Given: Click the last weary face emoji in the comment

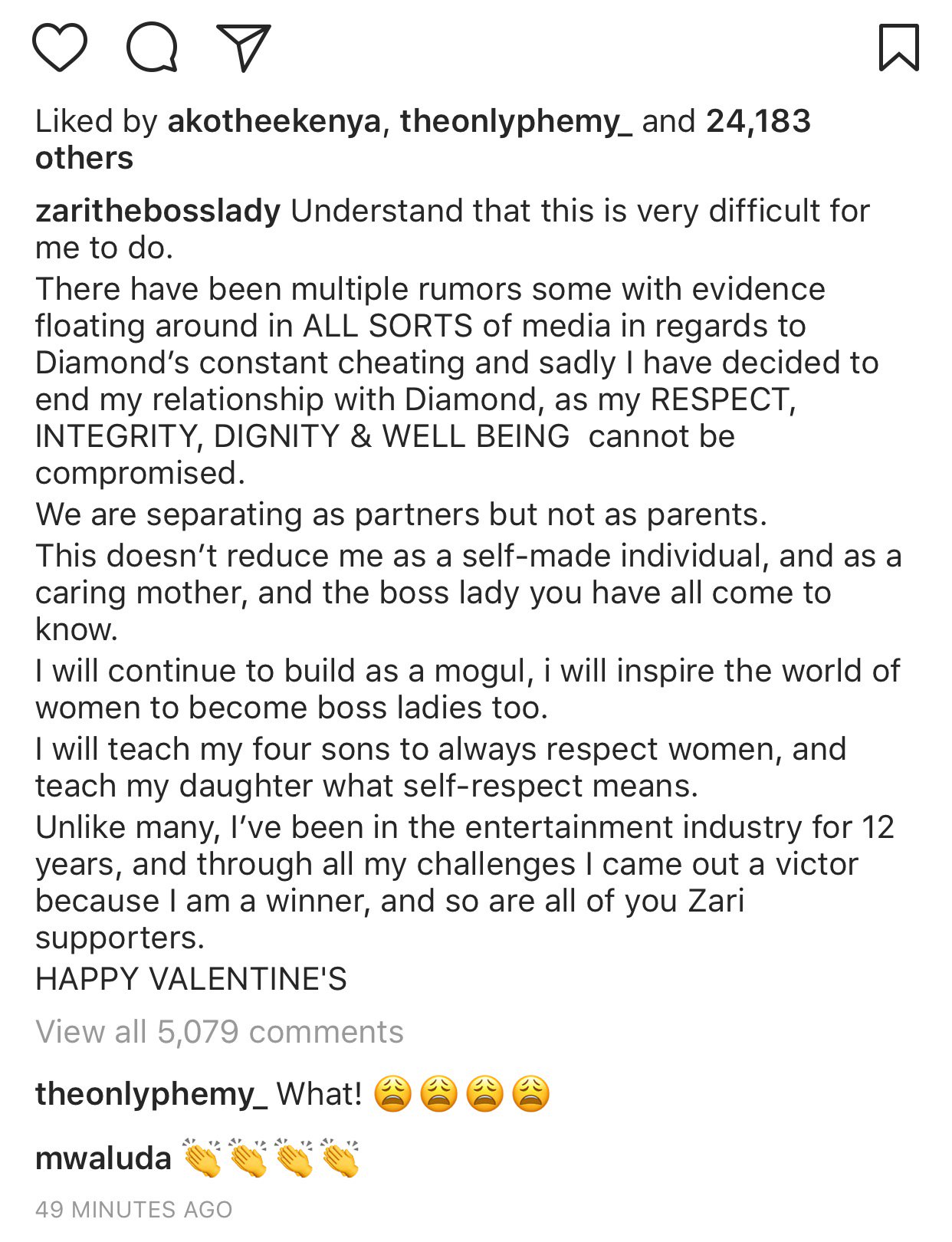Looking at the screenshot, I should tap(530, 1094).
